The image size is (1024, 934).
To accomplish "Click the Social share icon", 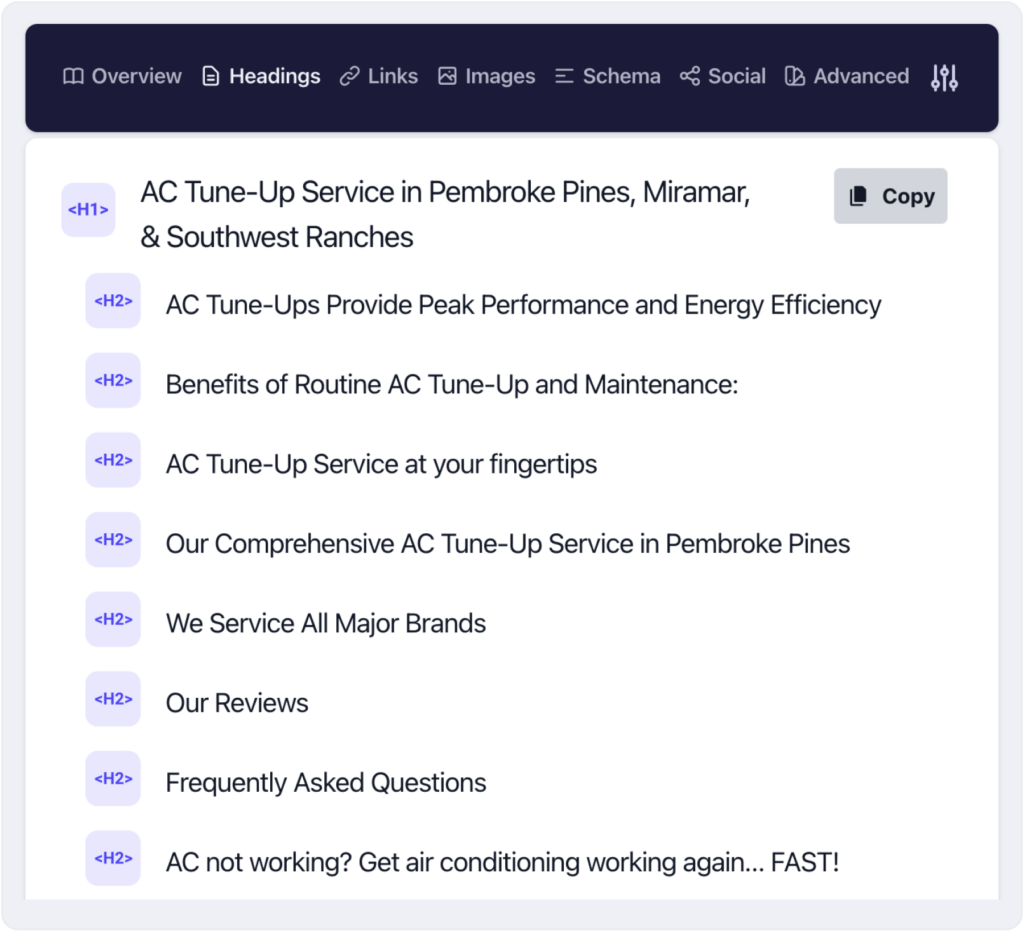I will (x=689, y=75).
